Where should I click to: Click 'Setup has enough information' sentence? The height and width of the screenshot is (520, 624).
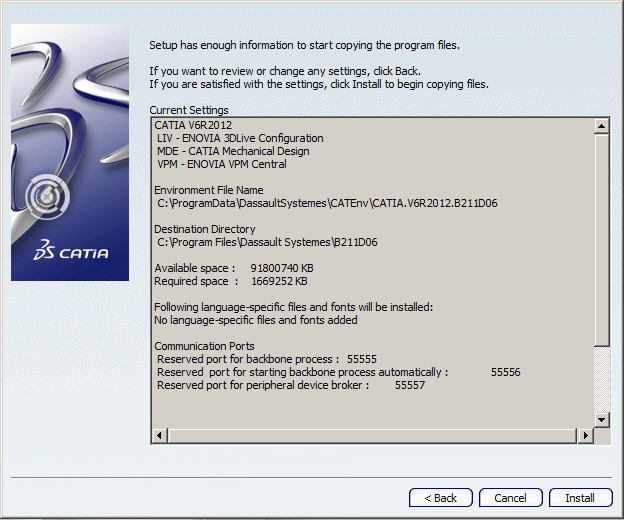(304, 45)
